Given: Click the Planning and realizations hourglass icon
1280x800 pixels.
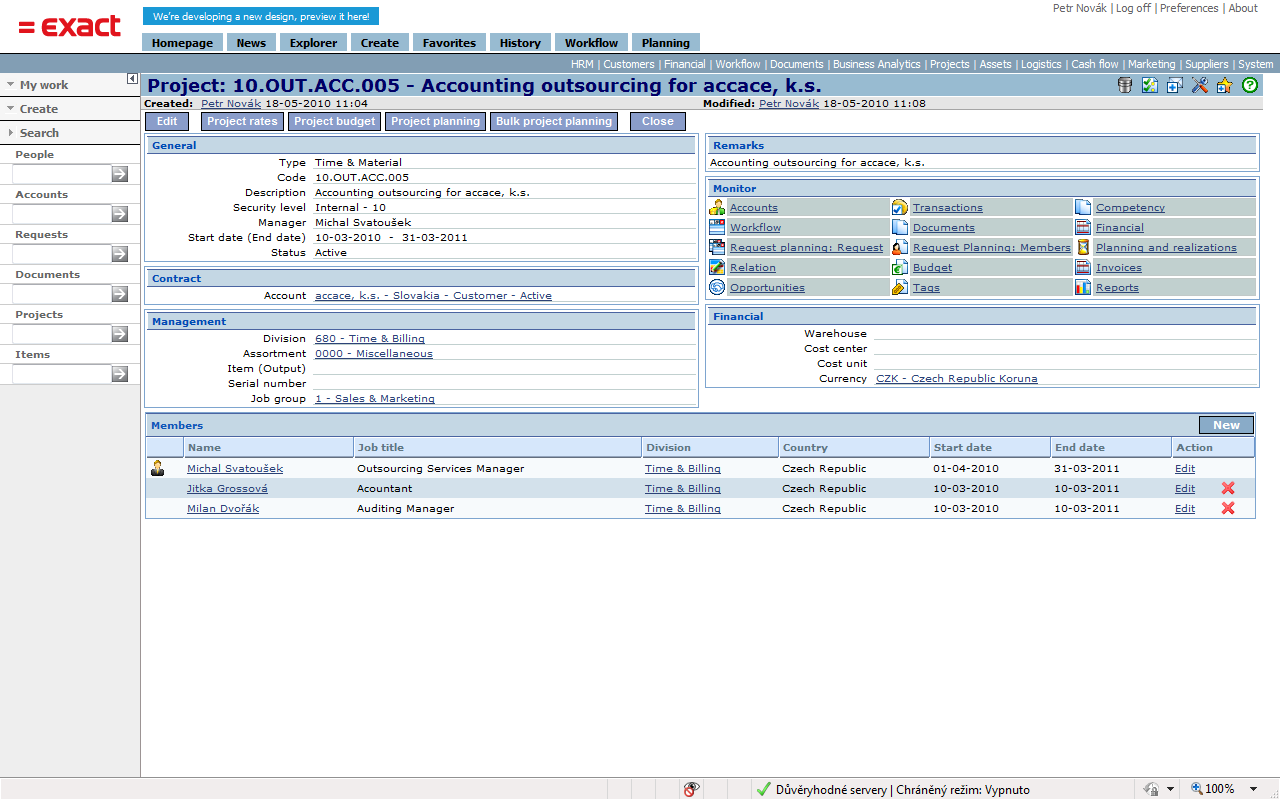Looking at the screenshot, I should 1083,247.
